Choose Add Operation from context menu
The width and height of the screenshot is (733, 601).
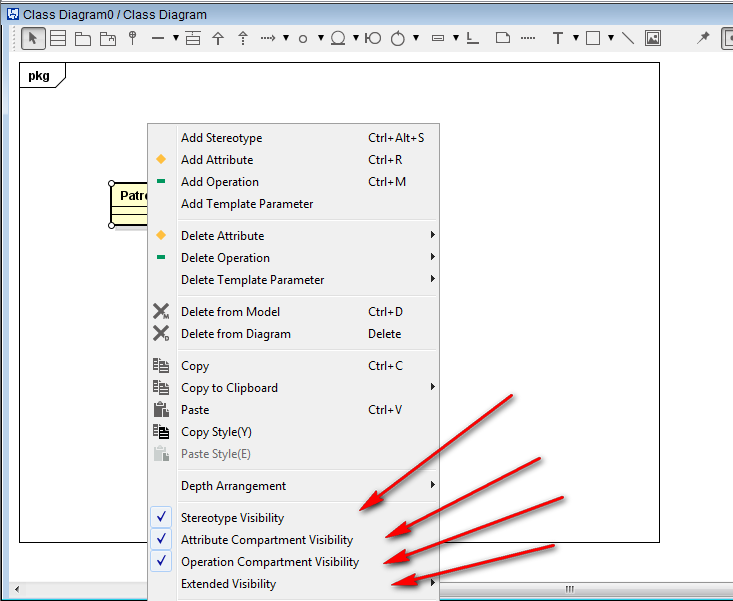219,182
